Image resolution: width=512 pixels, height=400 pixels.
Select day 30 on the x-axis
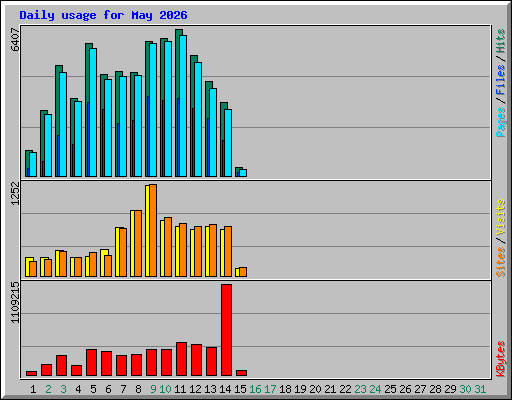point(465,389)
